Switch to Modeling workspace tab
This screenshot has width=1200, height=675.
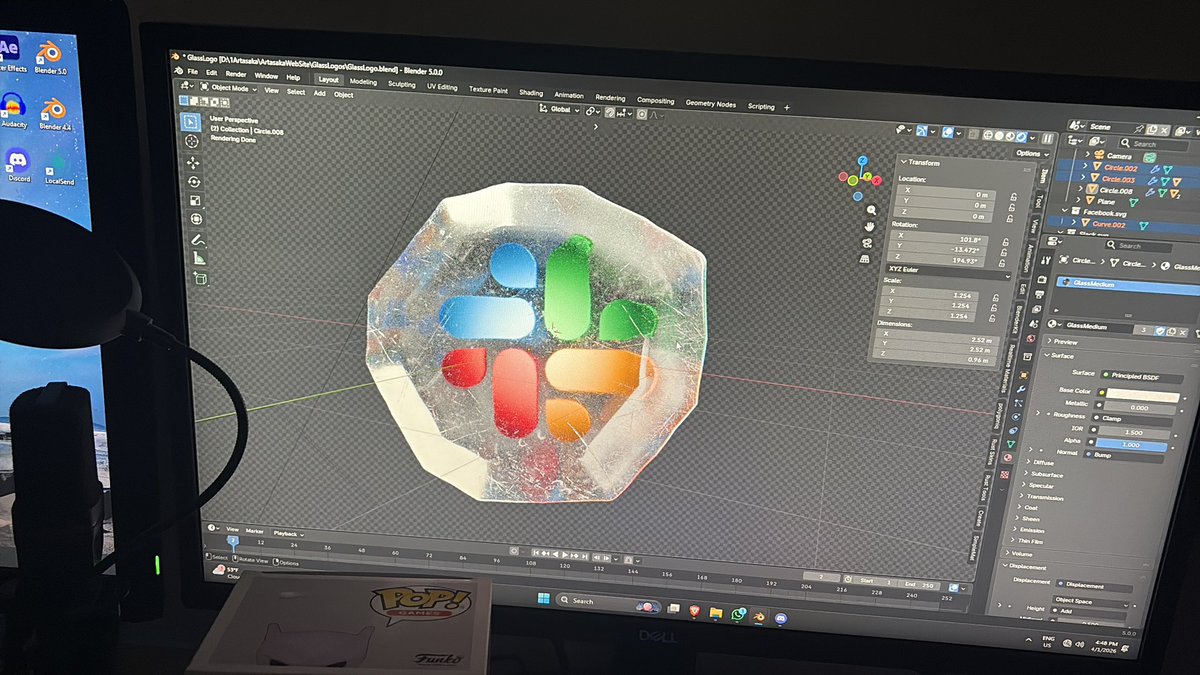tap(363, 82)
